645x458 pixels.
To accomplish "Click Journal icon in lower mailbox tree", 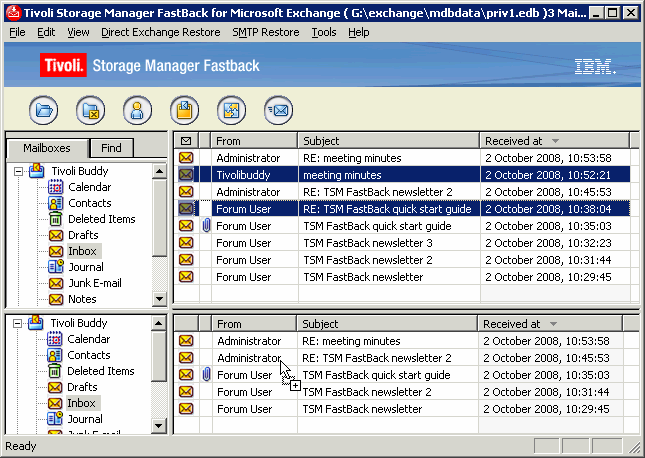I will coord(55,419).
